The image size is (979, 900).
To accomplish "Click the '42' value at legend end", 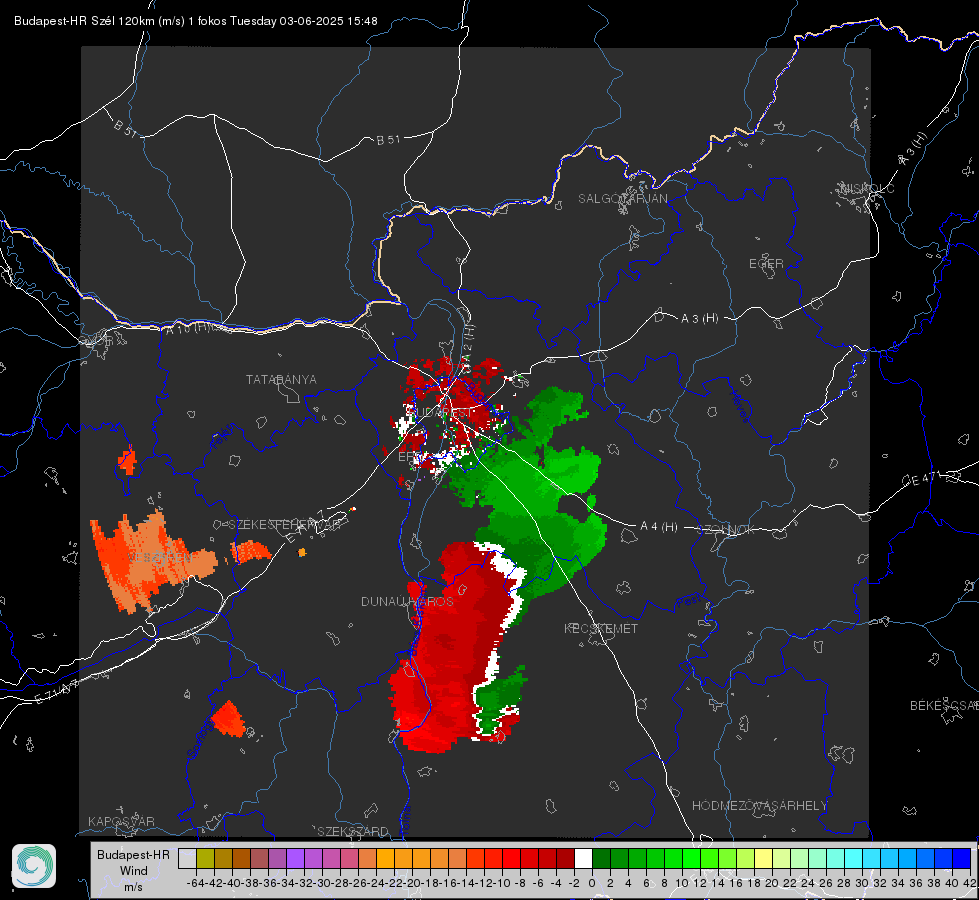I will [970, 883].
